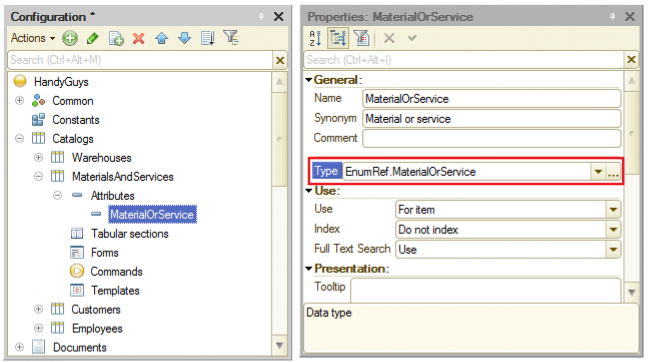Focus the Properties search box
Screen dimensions: 650x362
pos(464,60)
